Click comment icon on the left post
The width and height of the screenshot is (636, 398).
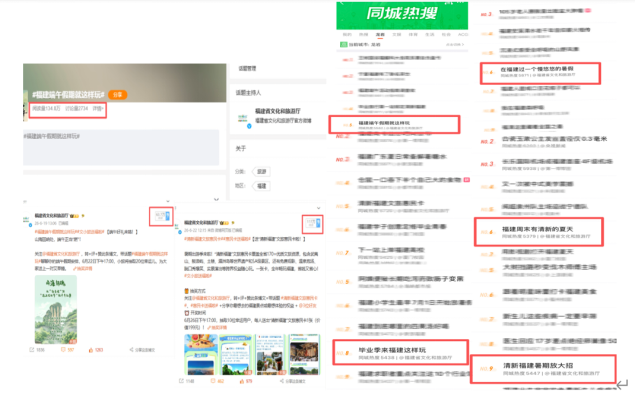point(63,350)
